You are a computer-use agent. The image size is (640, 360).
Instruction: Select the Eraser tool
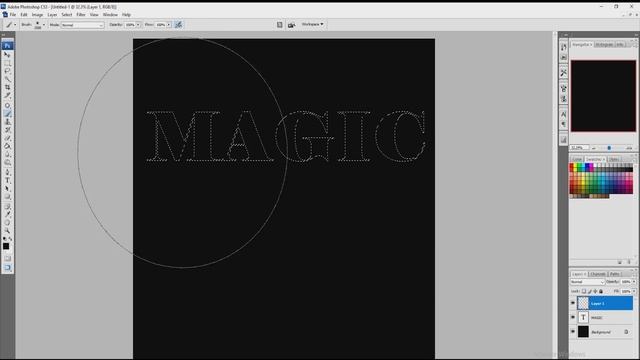pyautogui.click(x=7, y=138)
